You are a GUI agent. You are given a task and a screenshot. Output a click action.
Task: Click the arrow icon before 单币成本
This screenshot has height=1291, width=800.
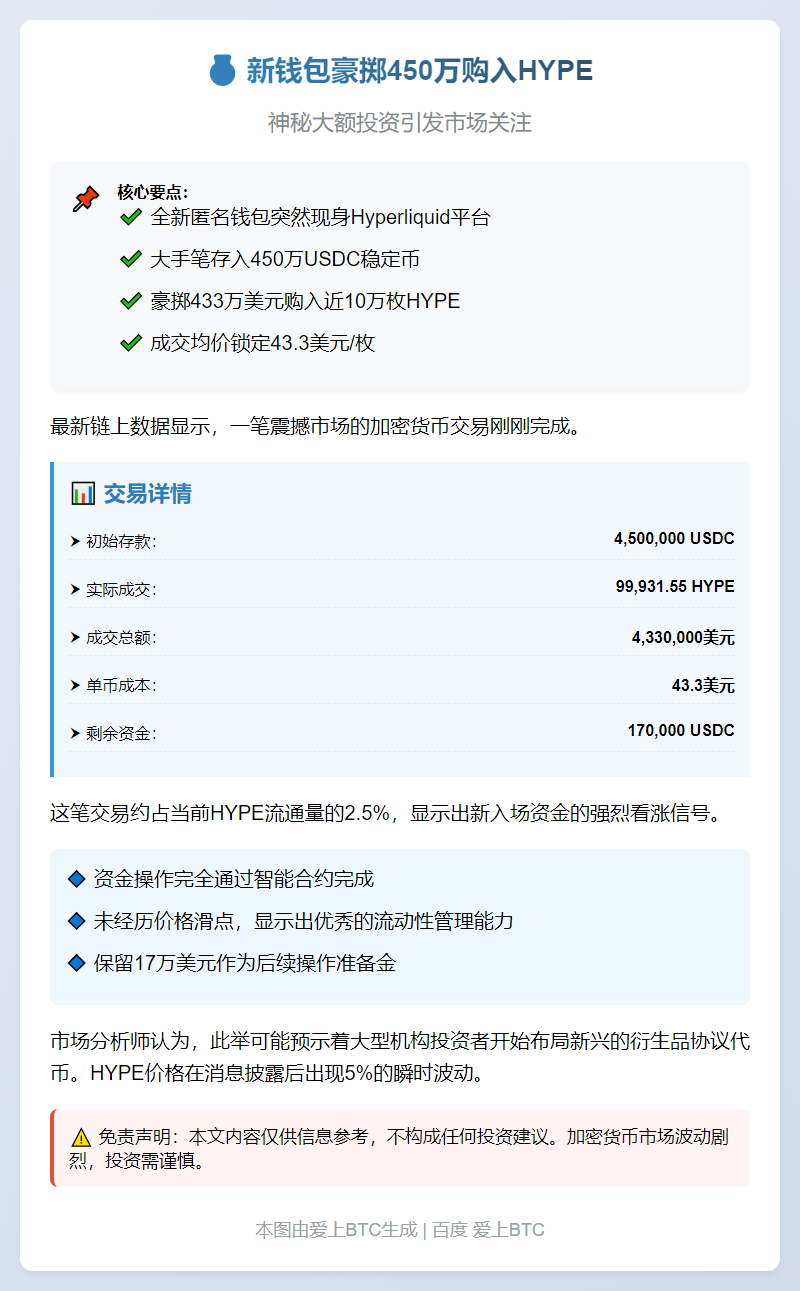(75, 685)
